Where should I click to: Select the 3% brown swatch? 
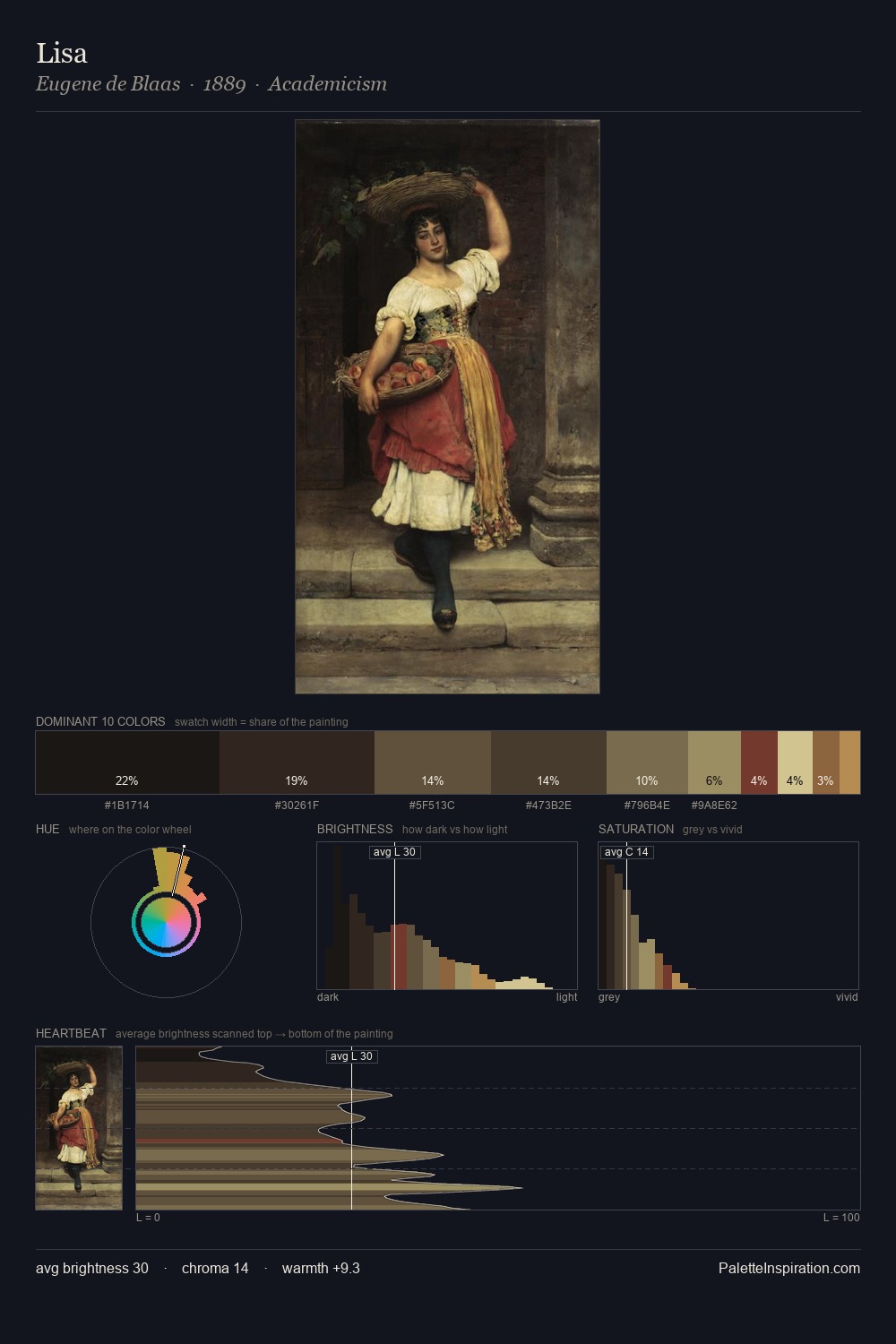[x=826, y=762]
